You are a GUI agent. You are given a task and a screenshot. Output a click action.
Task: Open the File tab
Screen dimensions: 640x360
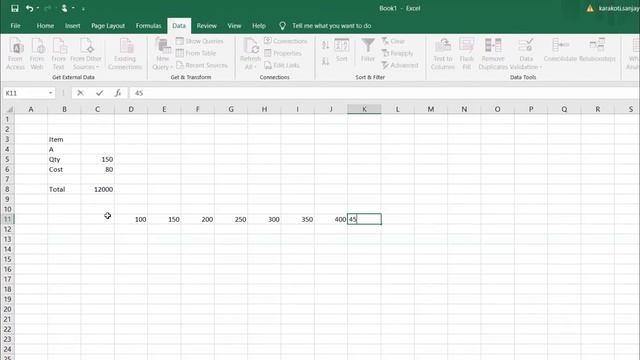tap(16, 26)
